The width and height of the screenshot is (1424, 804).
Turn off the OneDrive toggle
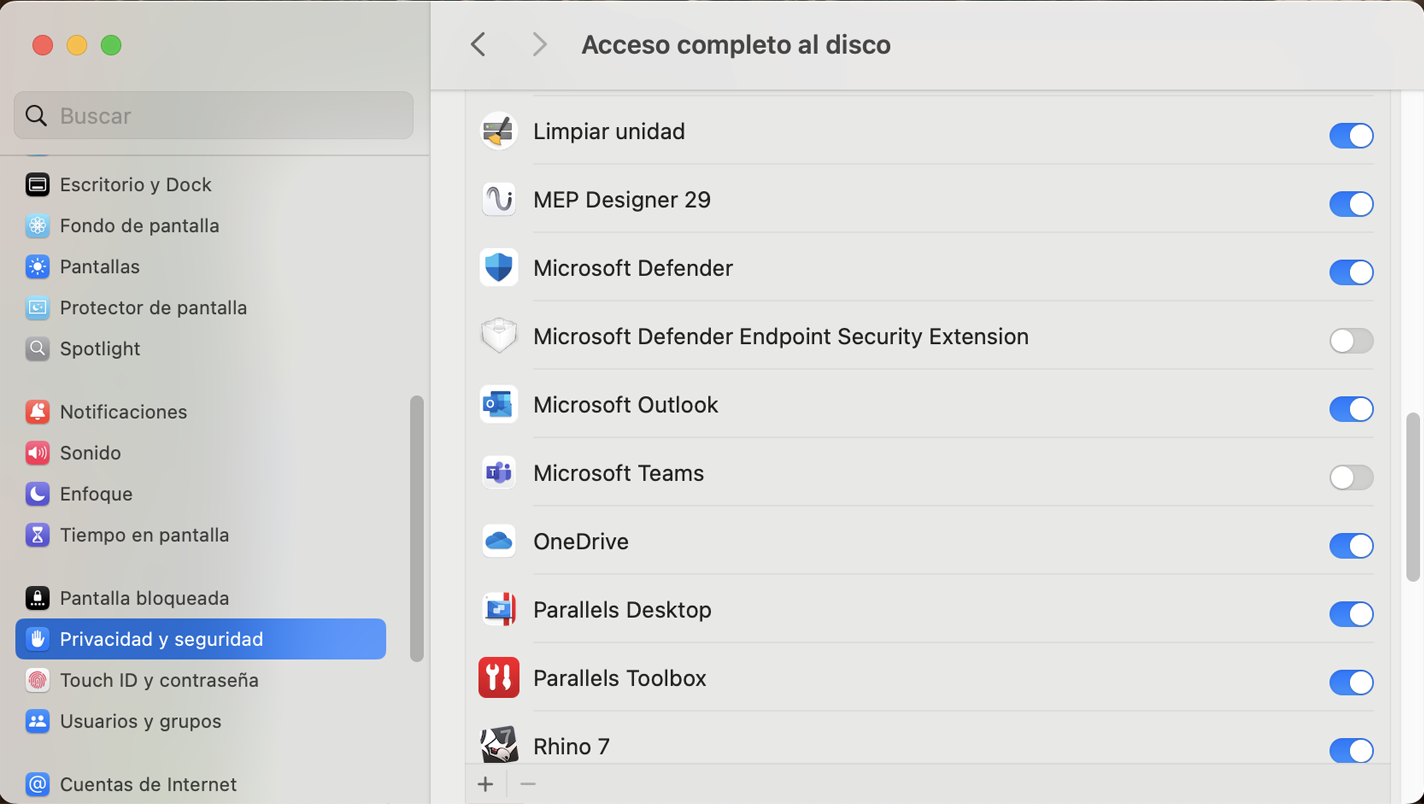(1351, 546)
